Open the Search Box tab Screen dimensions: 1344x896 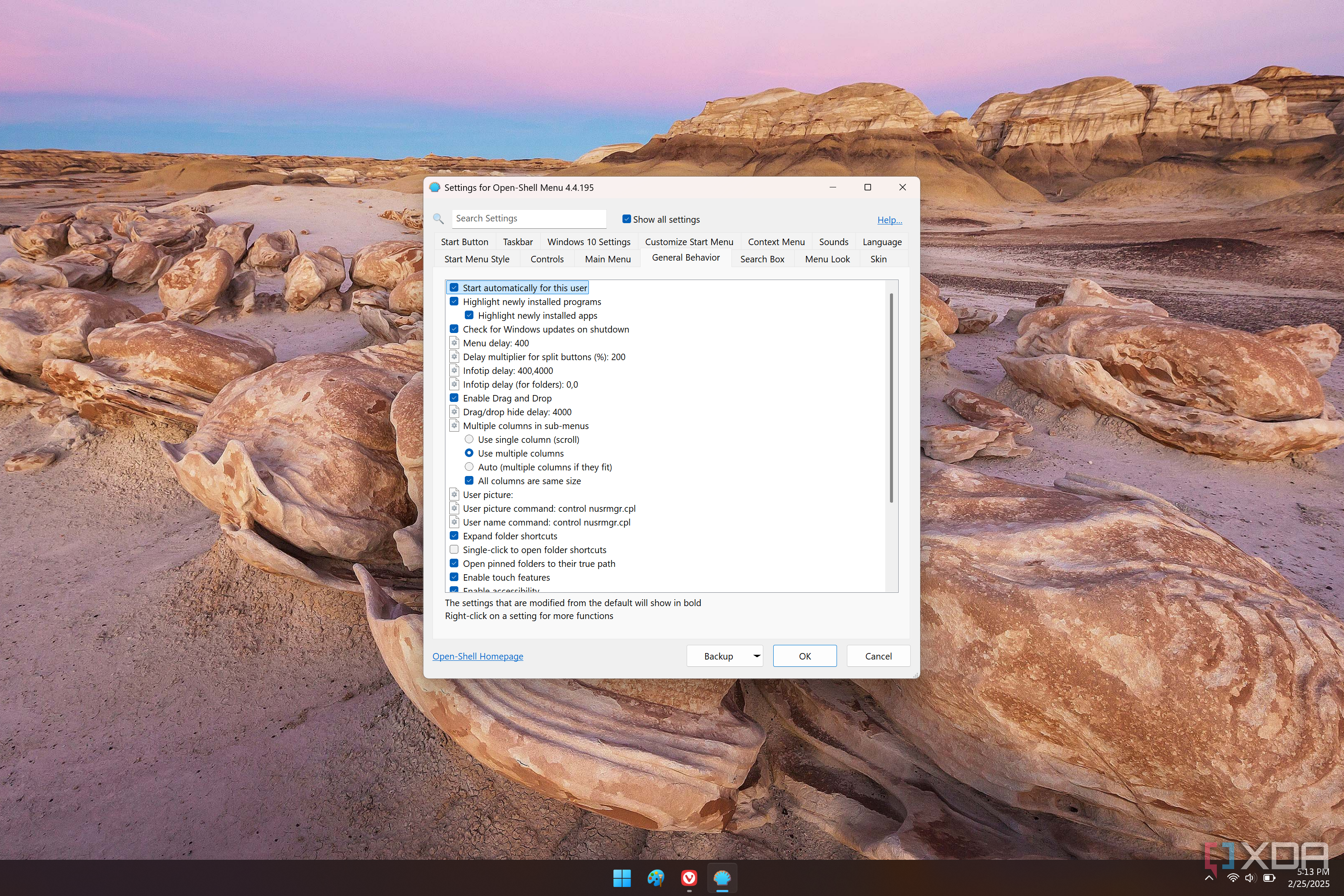762,259
